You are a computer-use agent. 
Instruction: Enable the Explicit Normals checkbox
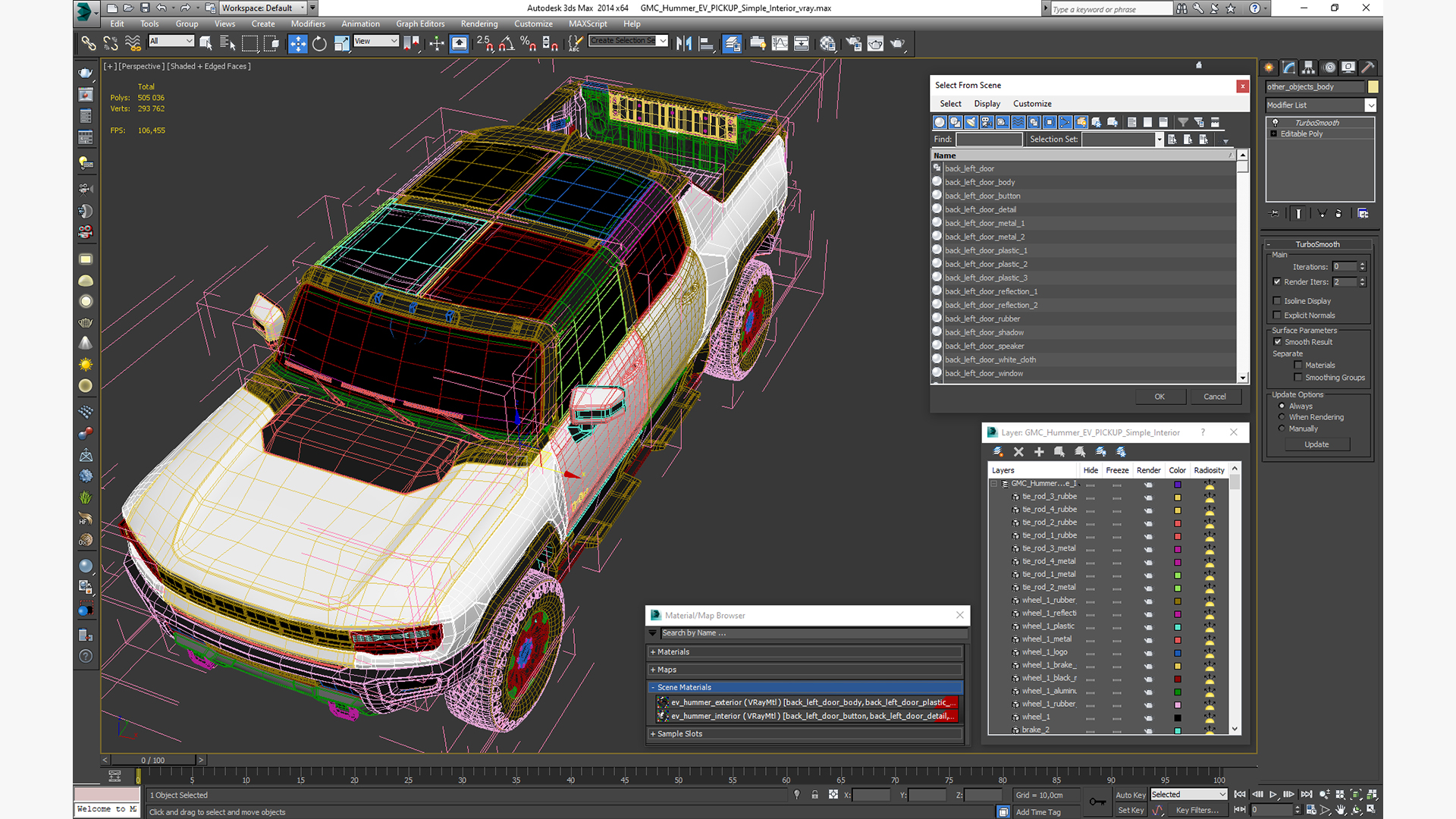click(x=1277, y=315)
